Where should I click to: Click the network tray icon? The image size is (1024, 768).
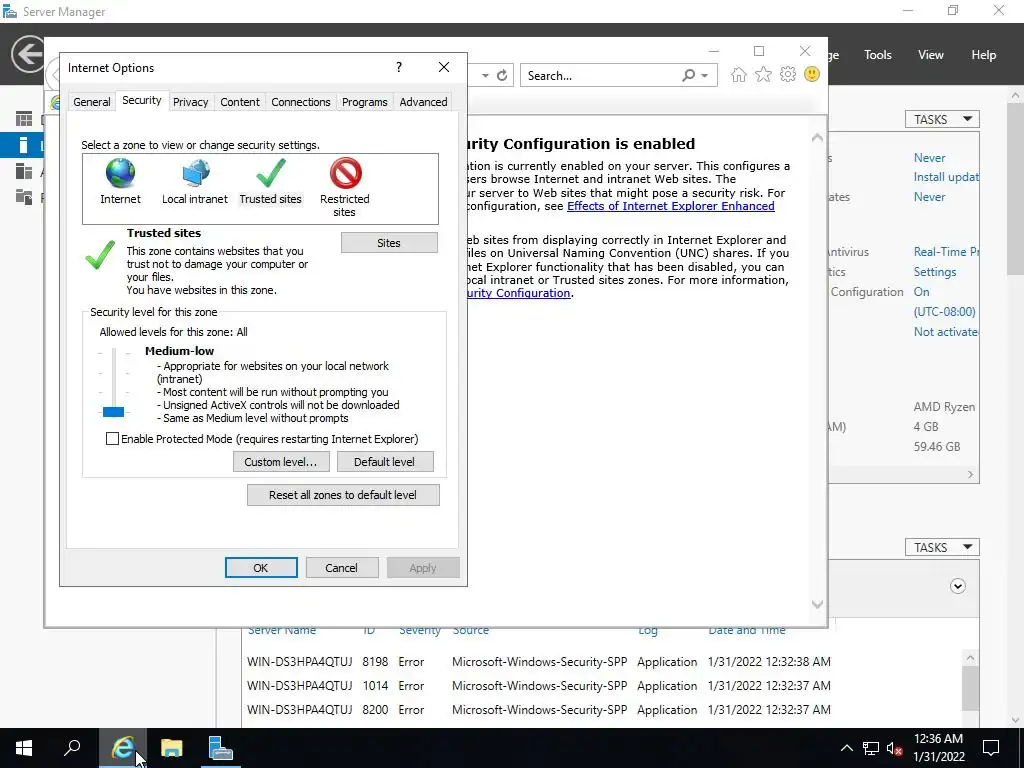871,748
